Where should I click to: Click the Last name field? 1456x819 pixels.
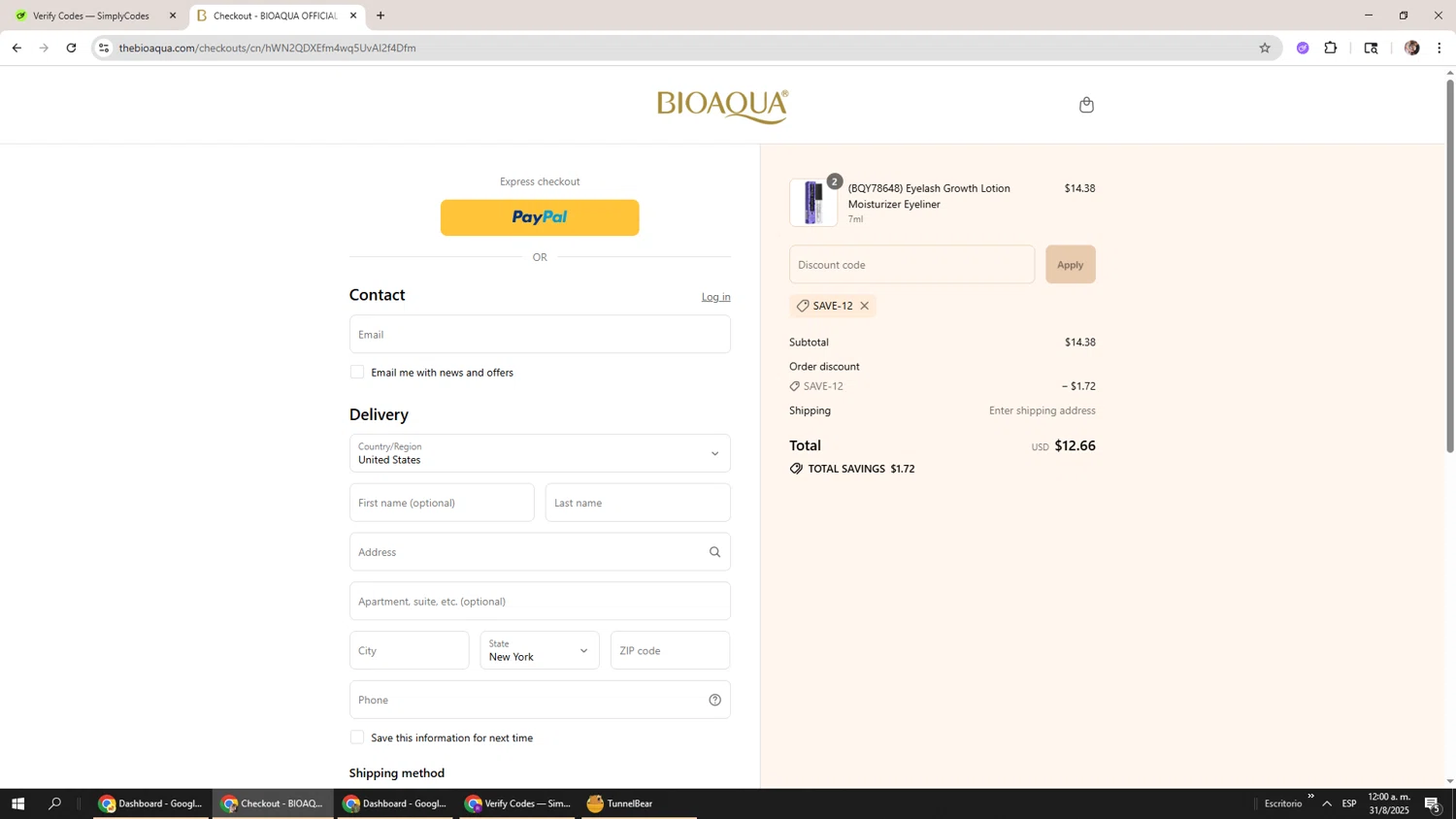click(x=638, y=503)
